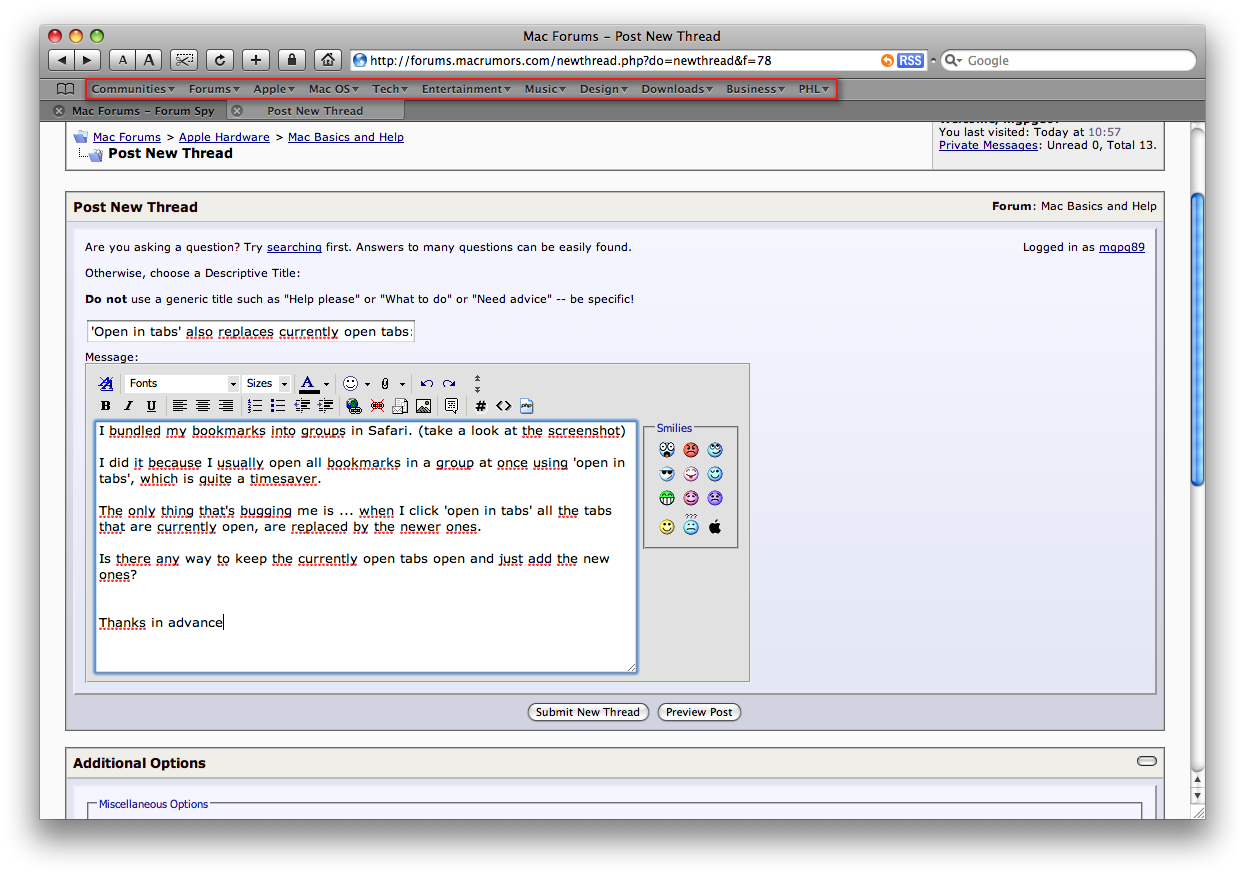Make text smaller with small A button

[x=122, y=60]
